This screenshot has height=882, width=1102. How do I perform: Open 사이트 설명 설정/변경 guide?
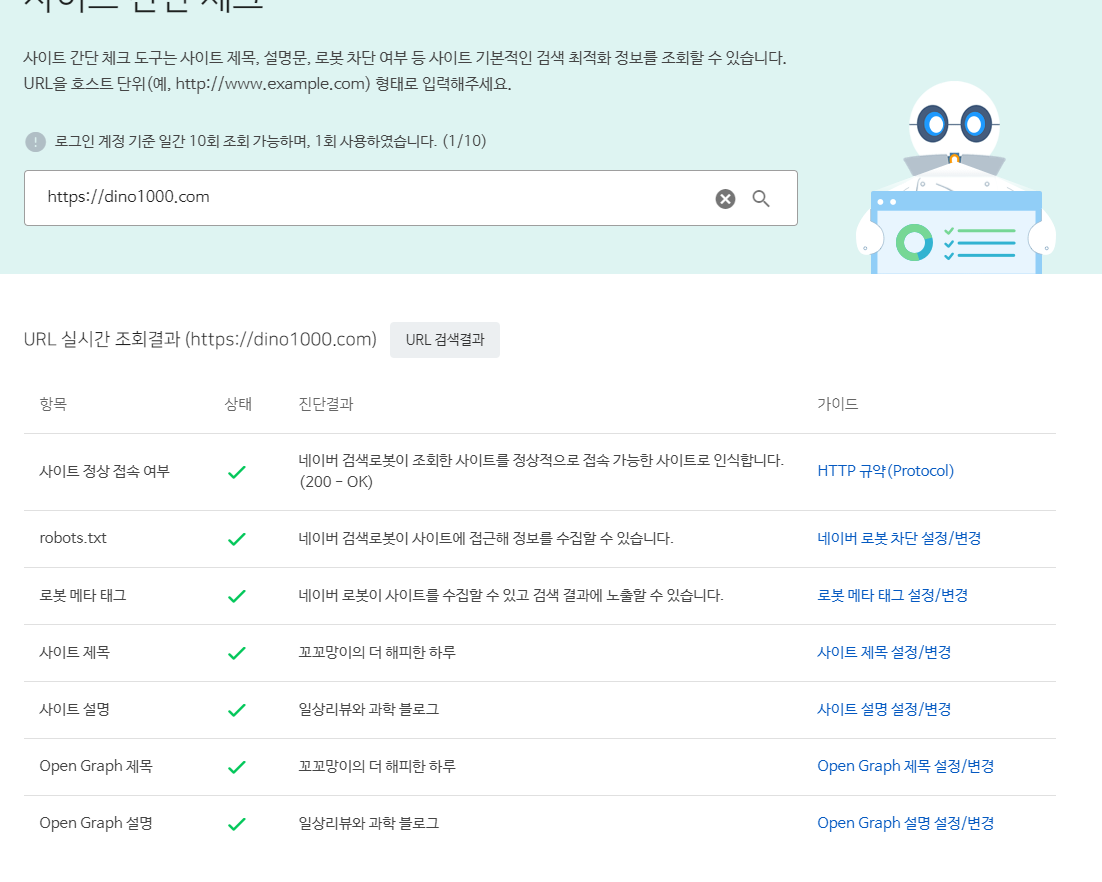[886, 709]
